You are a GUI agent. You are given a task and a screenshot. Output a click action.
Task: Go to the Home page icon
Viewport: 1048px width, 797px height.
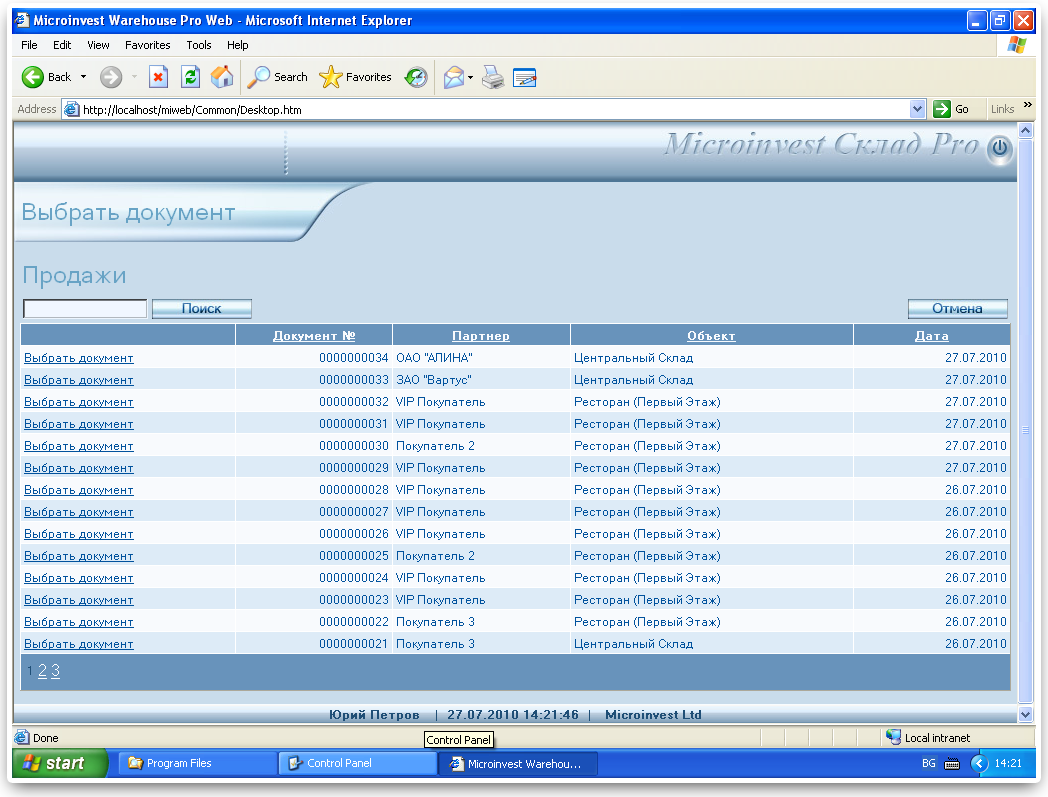(x=222, y=77)
